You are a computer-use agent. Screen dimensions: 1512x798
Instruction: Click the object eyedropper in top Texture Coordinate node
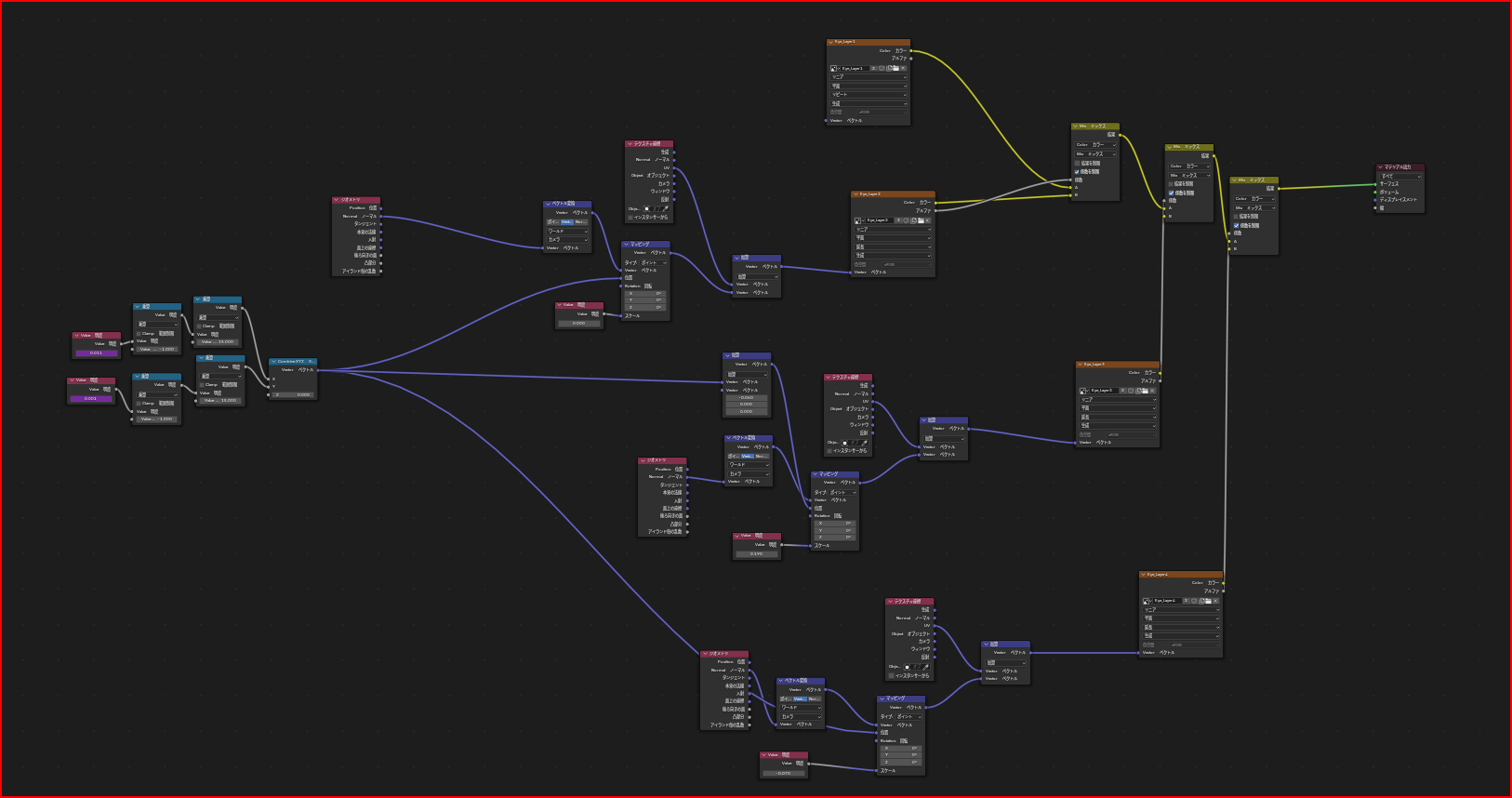[666, 208]
